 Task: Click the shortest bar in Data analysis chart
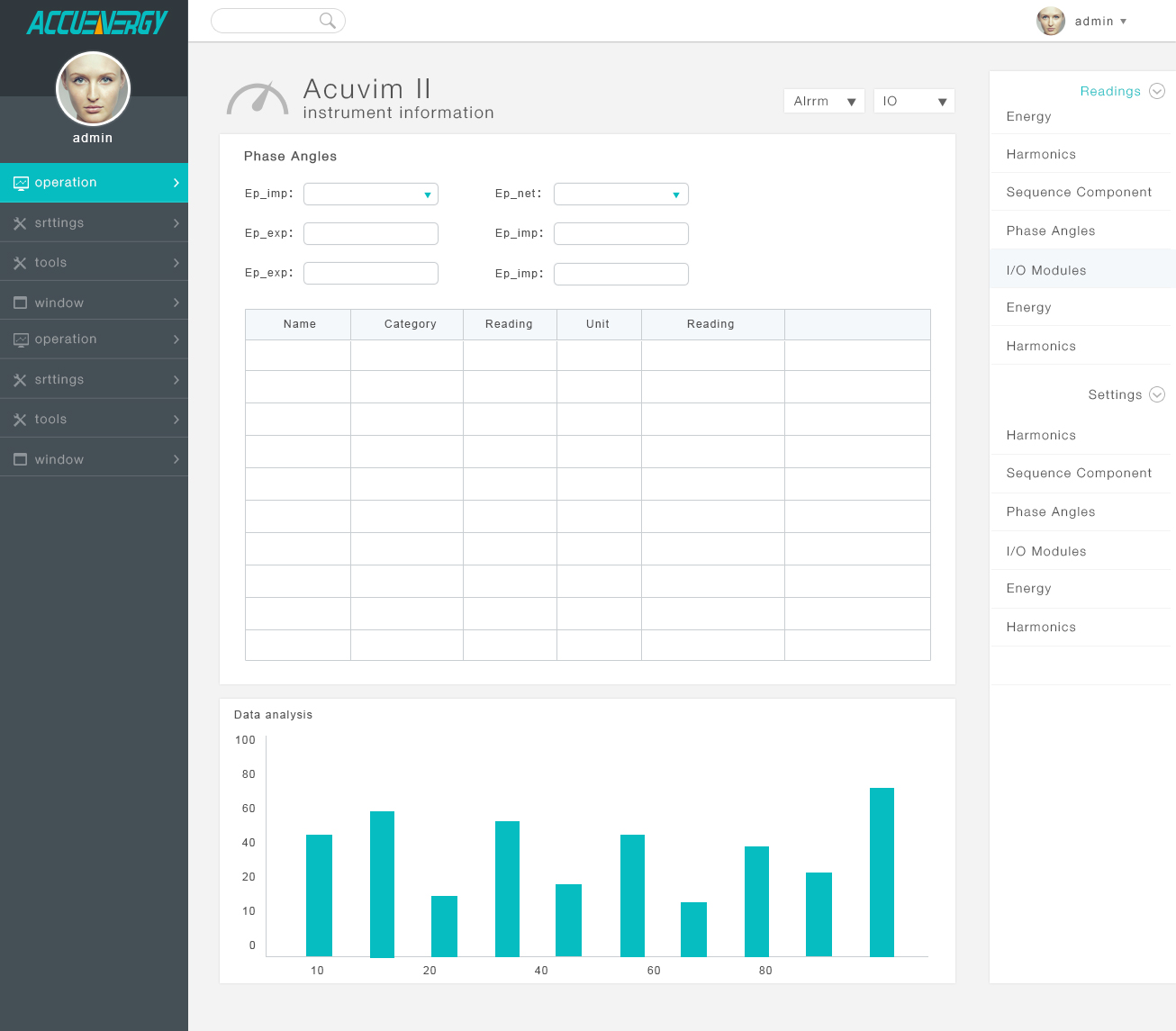693,929
